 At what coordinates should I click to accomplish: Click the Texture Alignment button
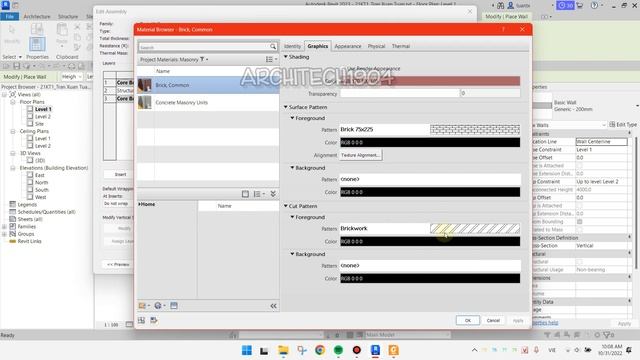click(x=361, y=155)
